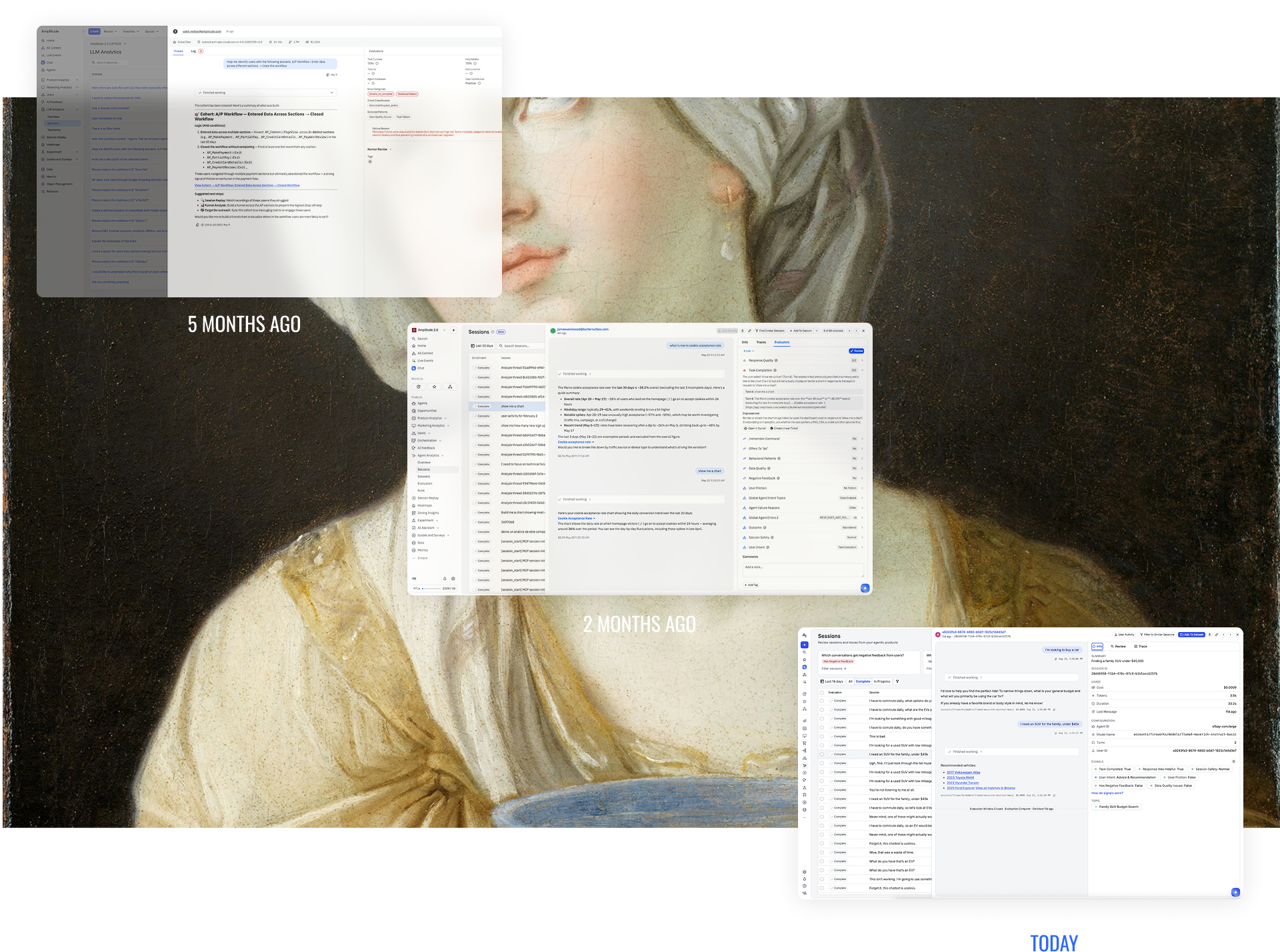This screenshot has width=1280, height=952.
Task: Click the settings gear in the Today sidebar
Action: pyautogui.click(x=805, y=872)
